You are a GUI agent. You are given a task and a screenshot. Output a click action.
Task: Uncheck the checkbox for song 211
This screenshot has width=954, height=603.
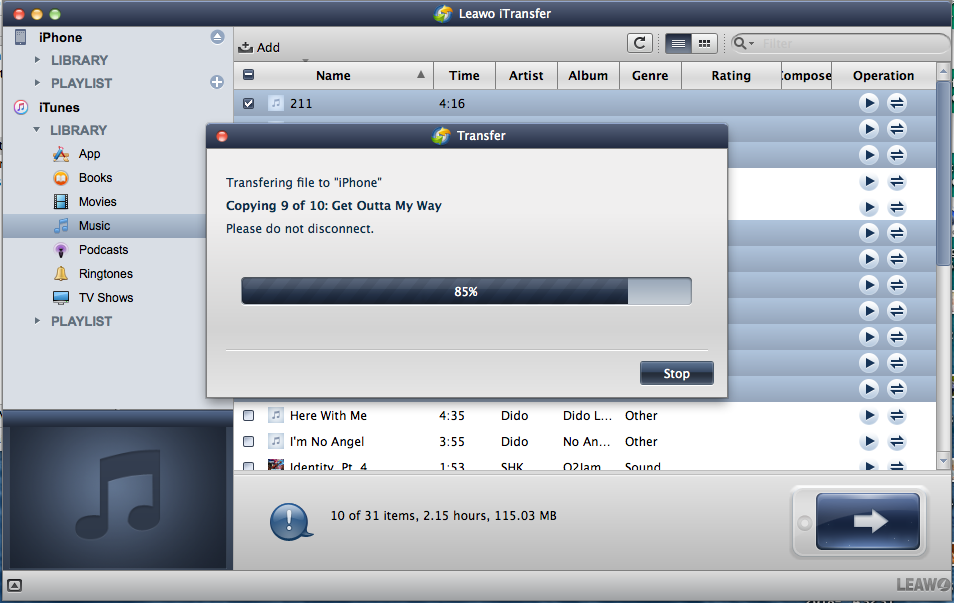point(249,103)
